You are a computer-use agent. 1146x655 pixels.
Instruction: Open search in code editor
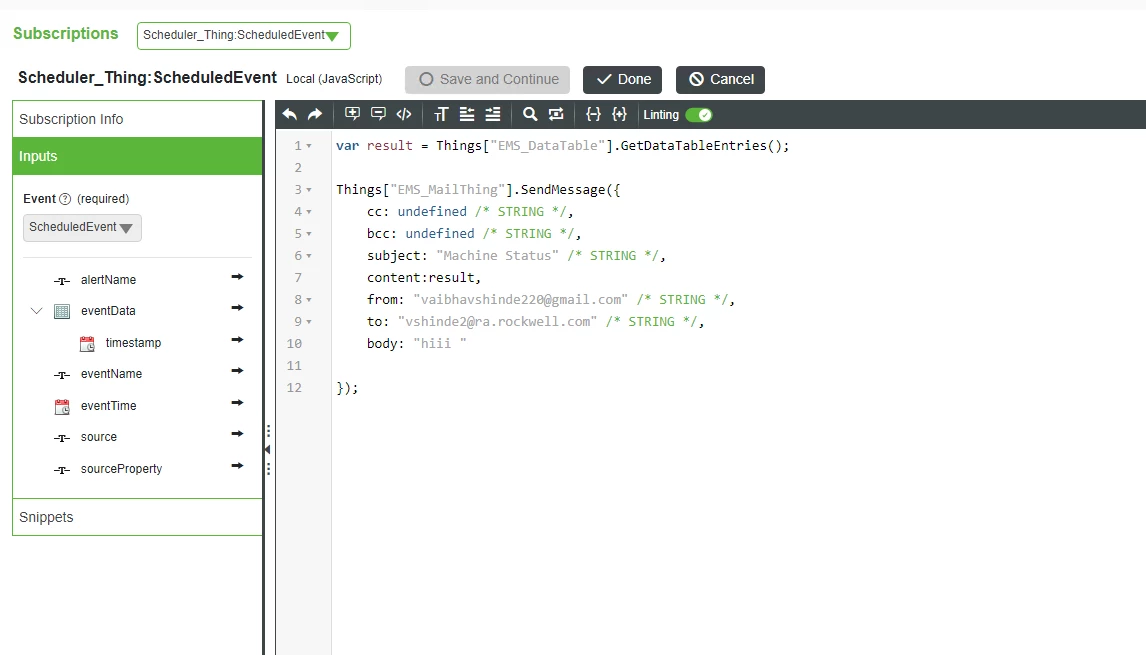[530, 114]
